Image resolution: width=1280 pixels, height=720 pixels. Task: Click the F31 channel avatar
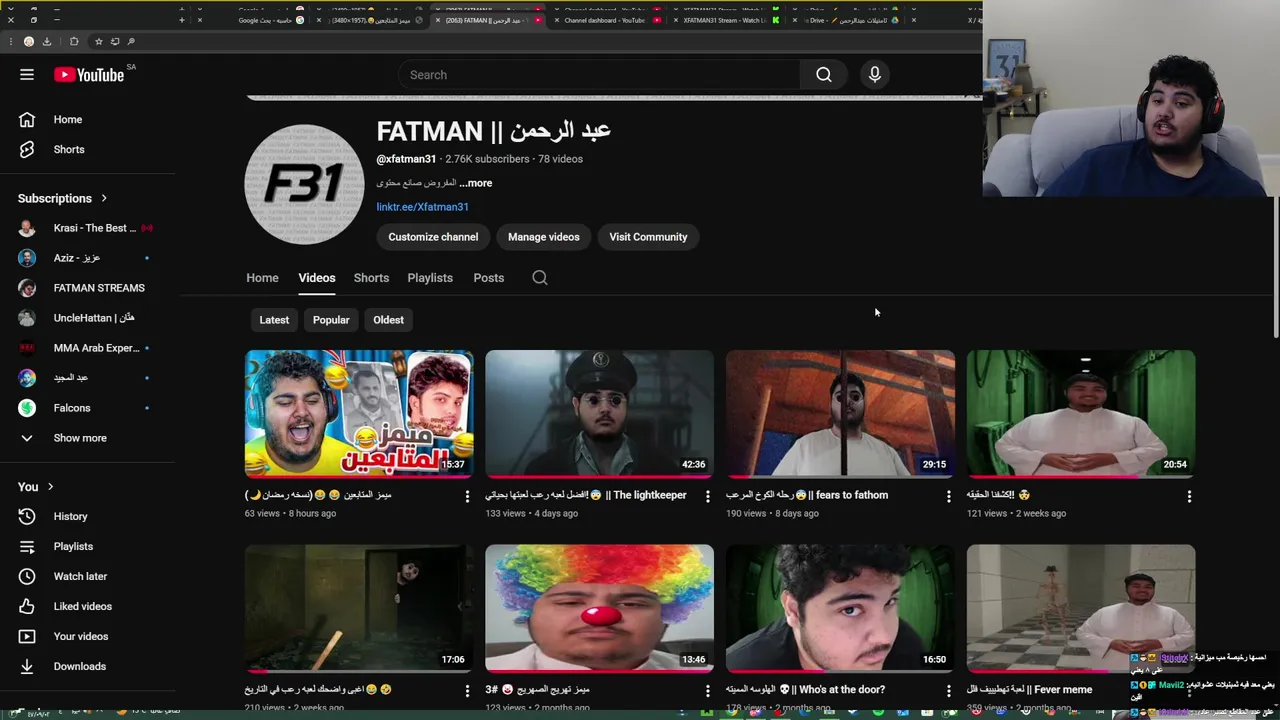point(304,184)
